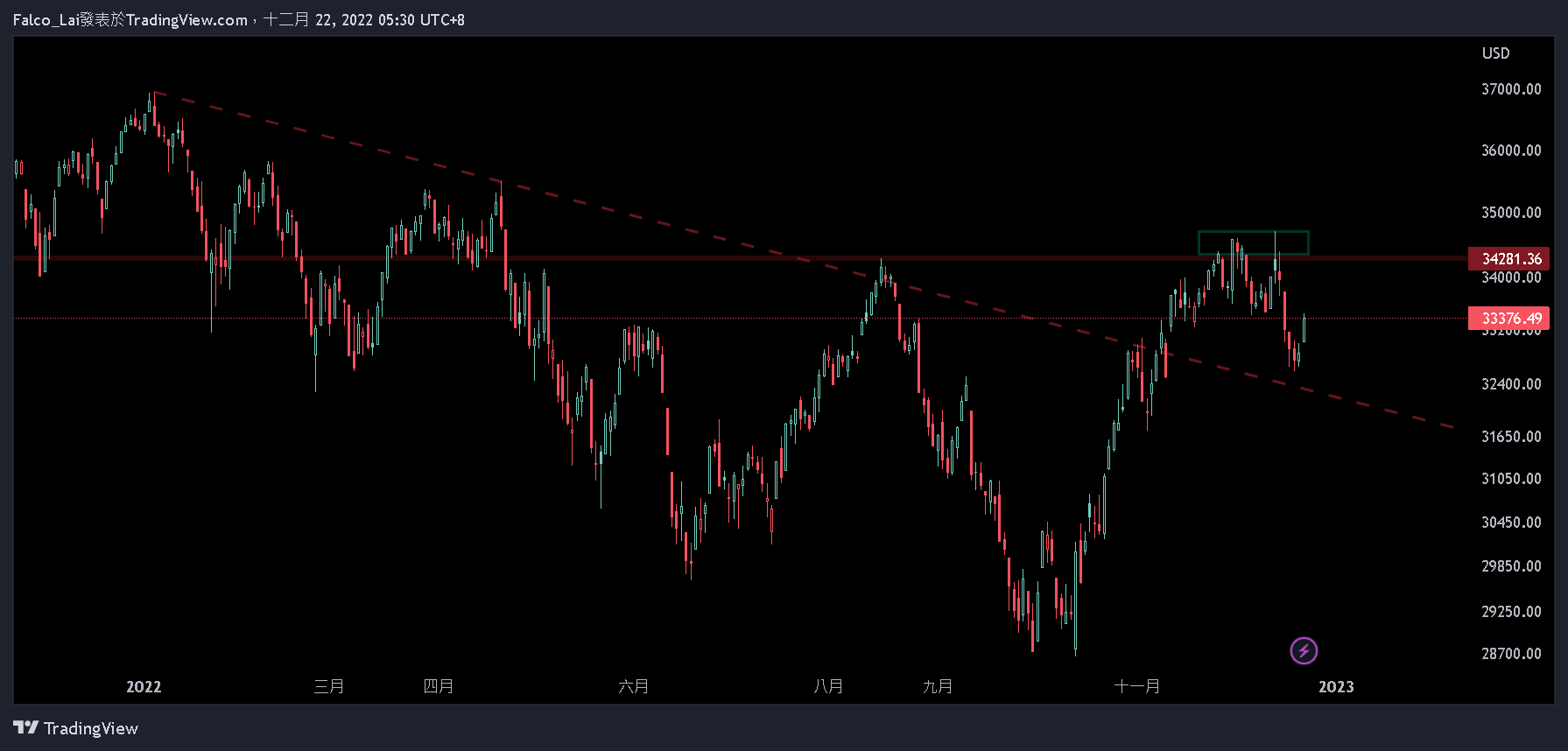Click the 十一月 label on time axis
The height and width of the screenshot is (751, 1568).
[1137, 687]
